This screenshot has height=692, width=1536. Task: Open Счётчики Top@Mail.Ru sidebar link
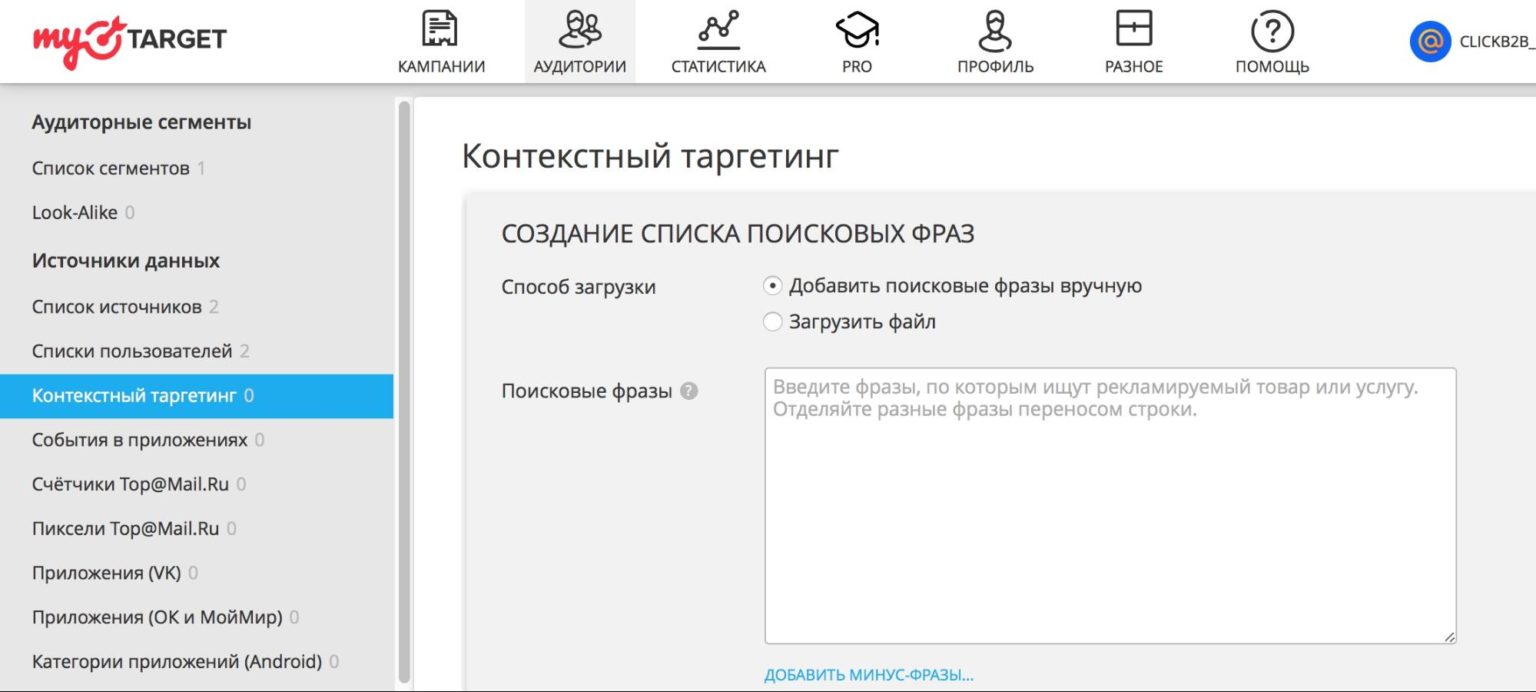point(130,484)
